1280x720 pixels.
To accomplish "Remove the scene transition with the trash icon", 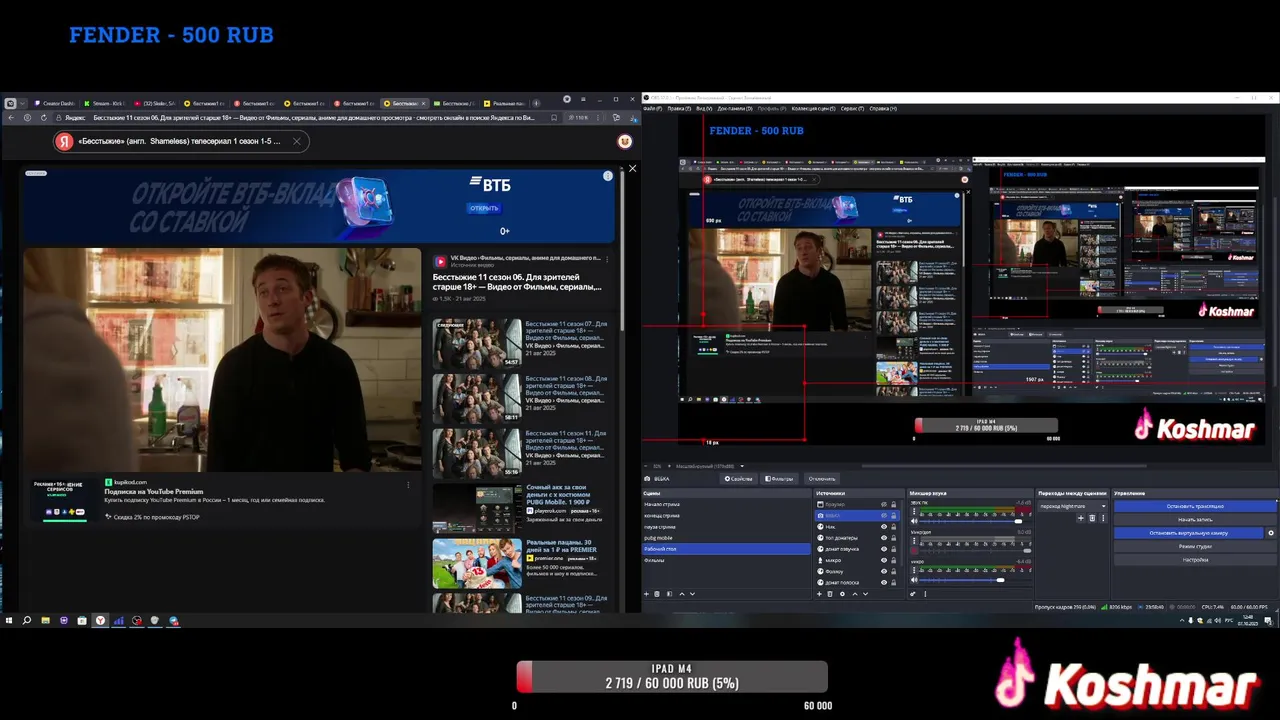I will [1092, 518].
